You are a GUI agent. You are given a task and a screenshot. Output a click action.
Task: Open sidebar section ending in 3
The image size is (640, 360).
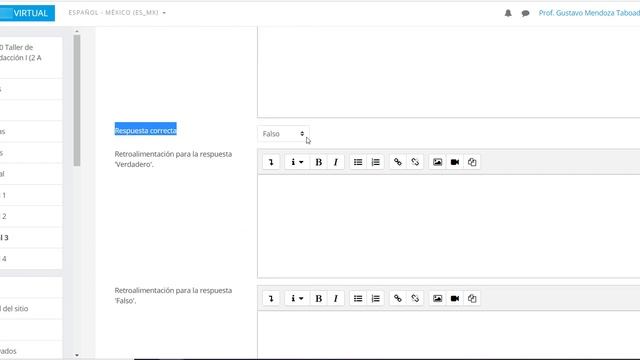pyautogui.click(x=31, y=238)
